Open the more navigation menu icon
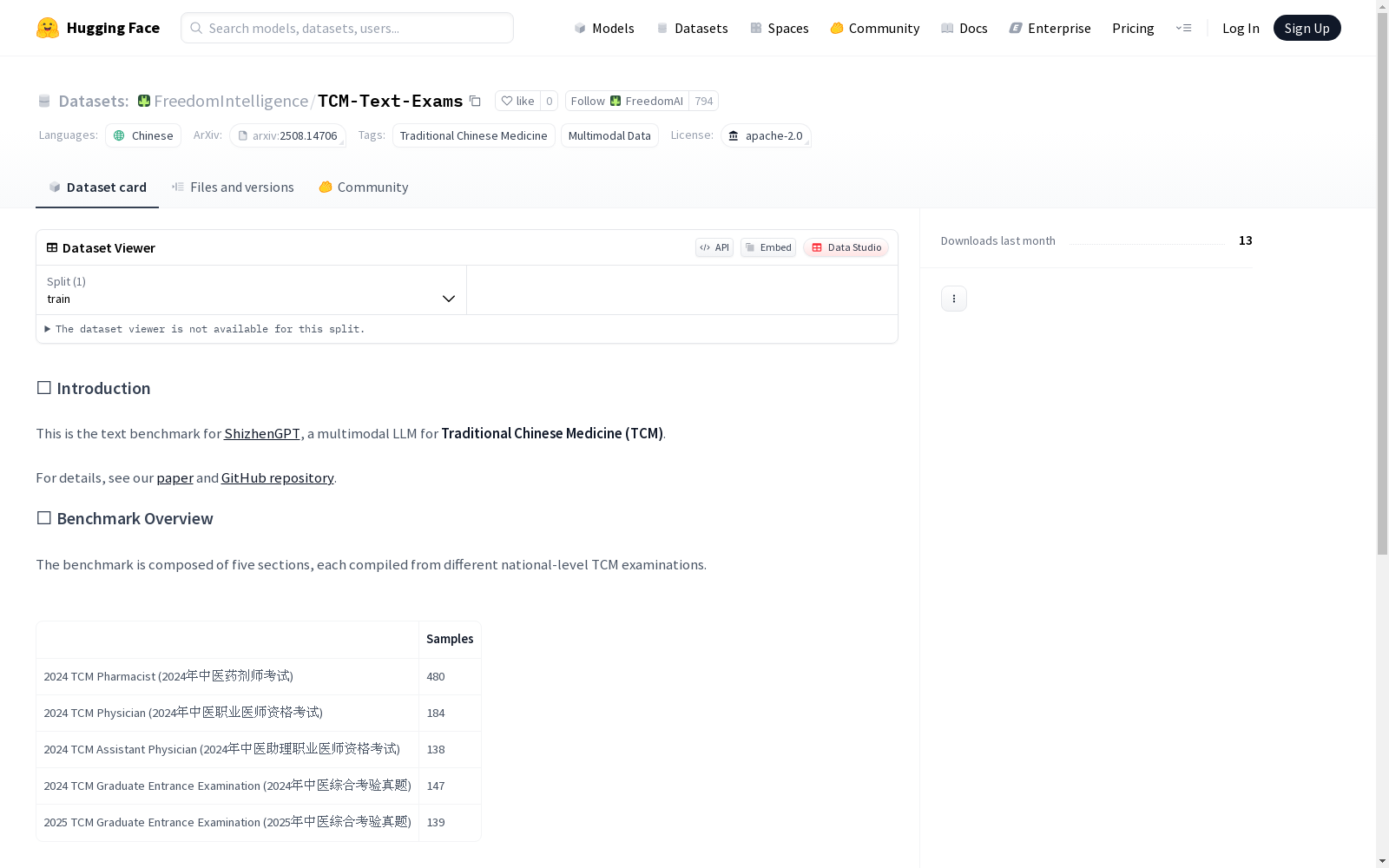This screenshot has width=1389, height=868. [1183, 28]
